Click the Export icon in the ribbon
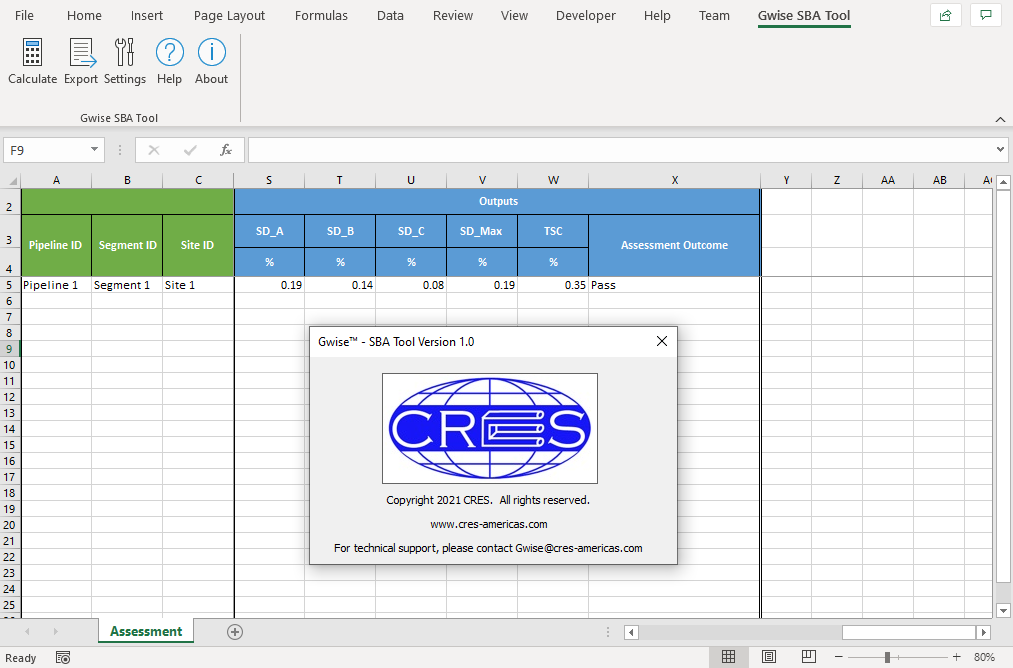Image resolution: width=1013 pixels, height=668 pixels. [x=81, y=52]
